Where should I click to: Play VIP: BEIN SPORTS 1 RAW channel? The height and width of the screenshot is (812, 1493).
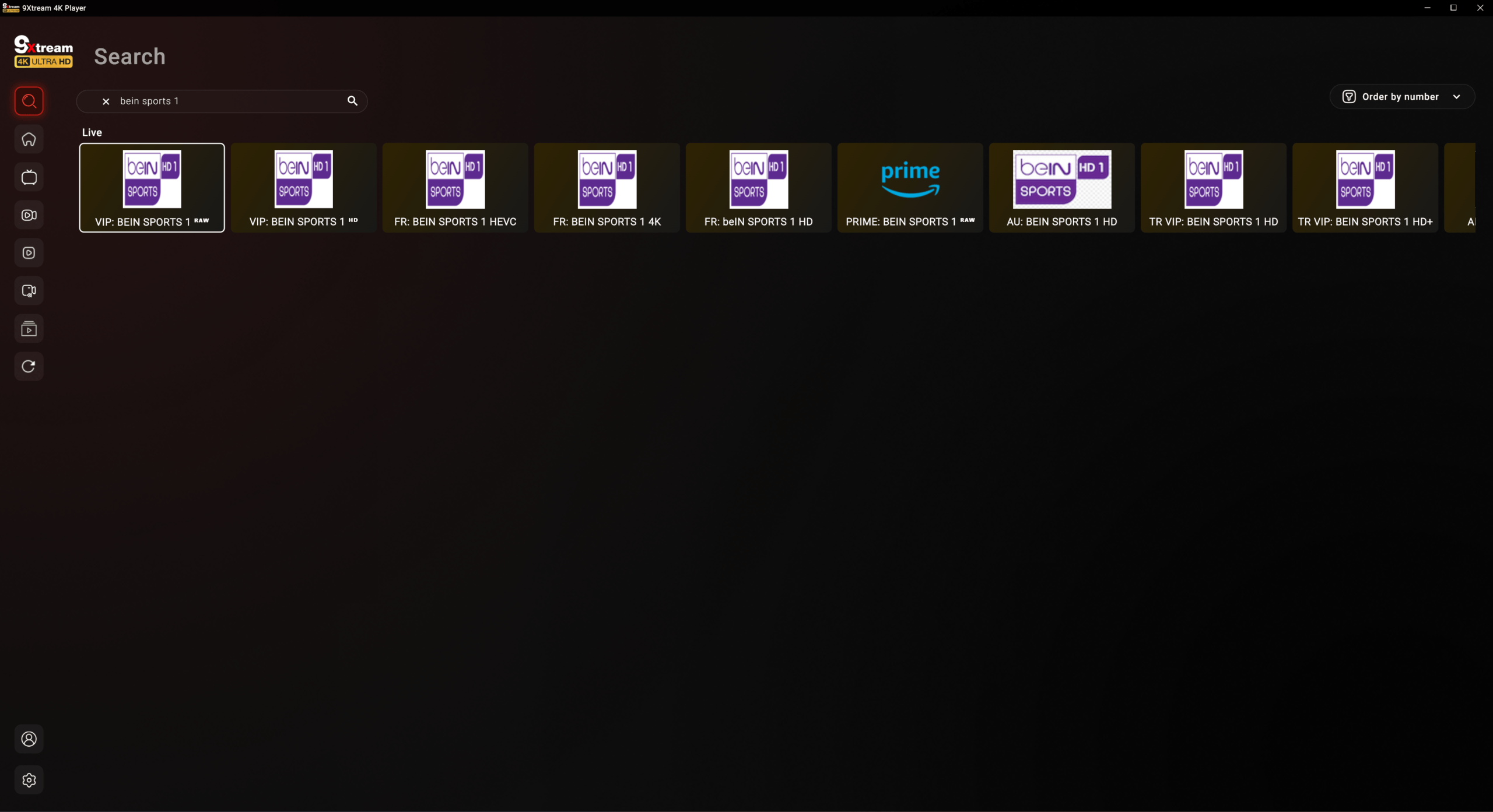tap(152, 187)
